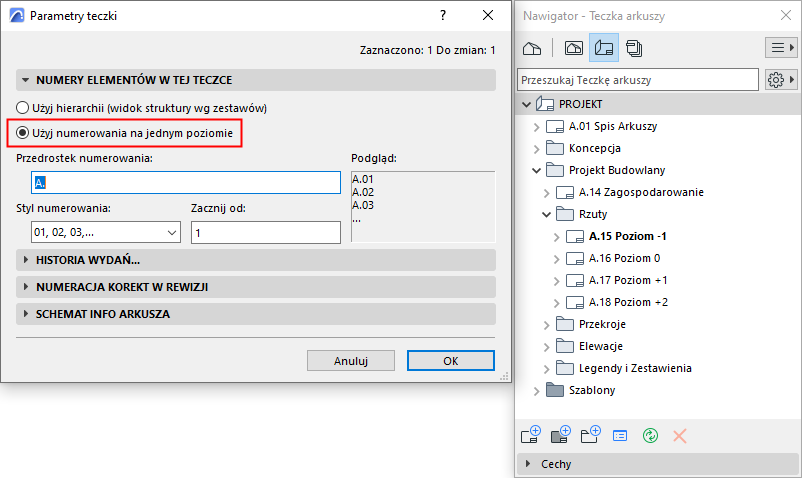Open Project Map in Navigator
The width and height of the screenshot is (802, 478).
click(532, 49)
